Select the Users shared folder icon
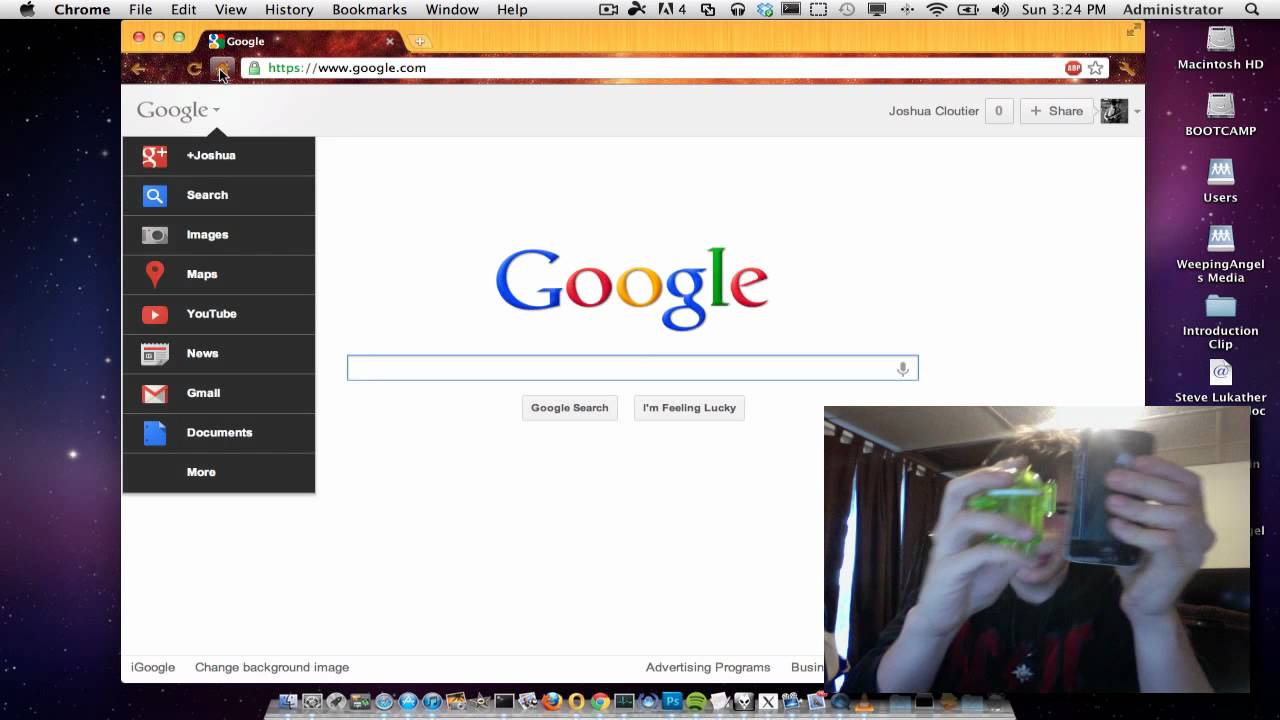 click(x=1220, y=181)
